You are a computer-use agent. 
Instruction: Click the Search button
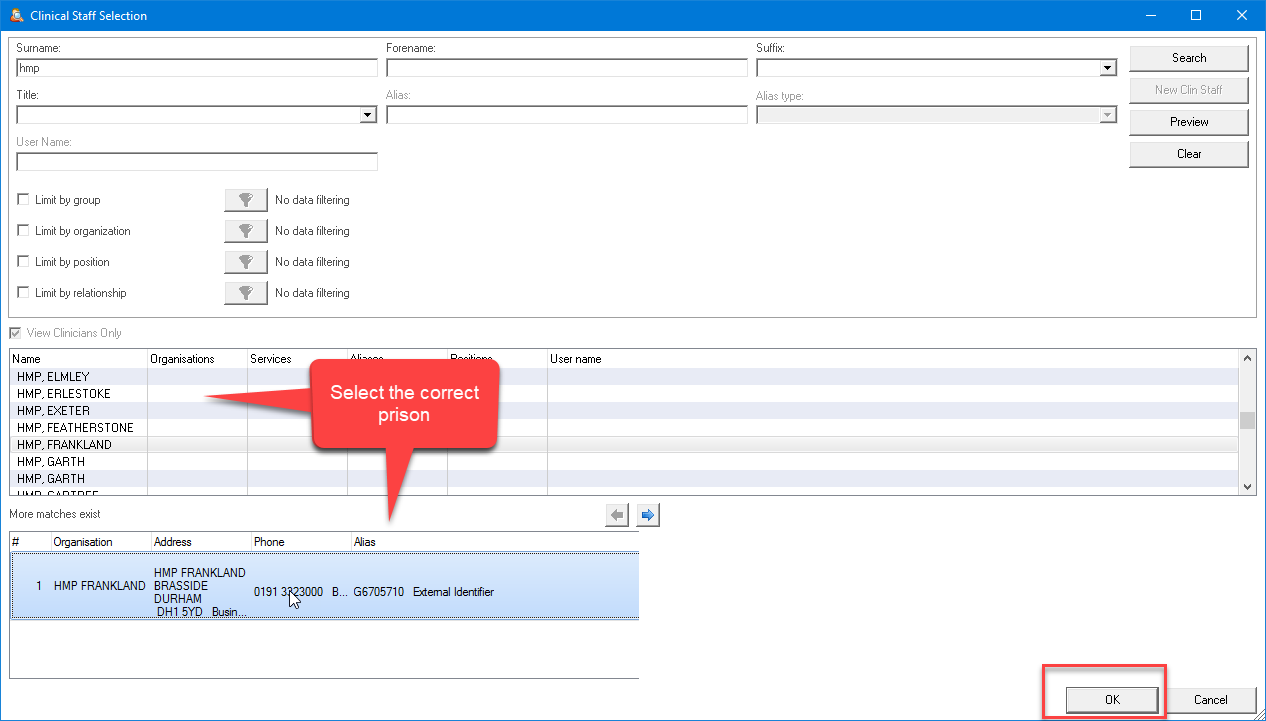pos(1189,58)
